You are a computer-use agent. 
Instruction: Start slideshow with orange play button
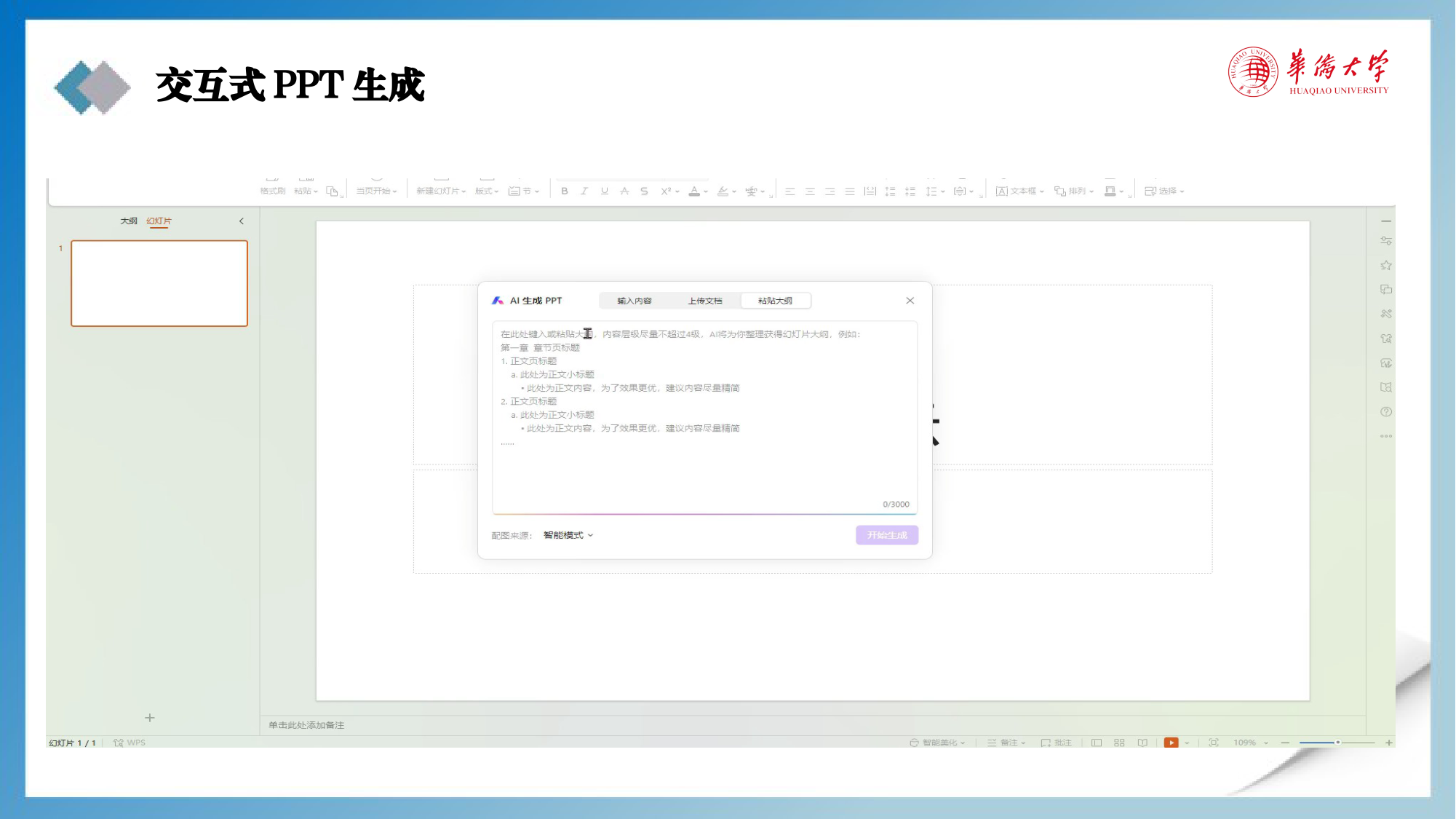(1171, 743)
